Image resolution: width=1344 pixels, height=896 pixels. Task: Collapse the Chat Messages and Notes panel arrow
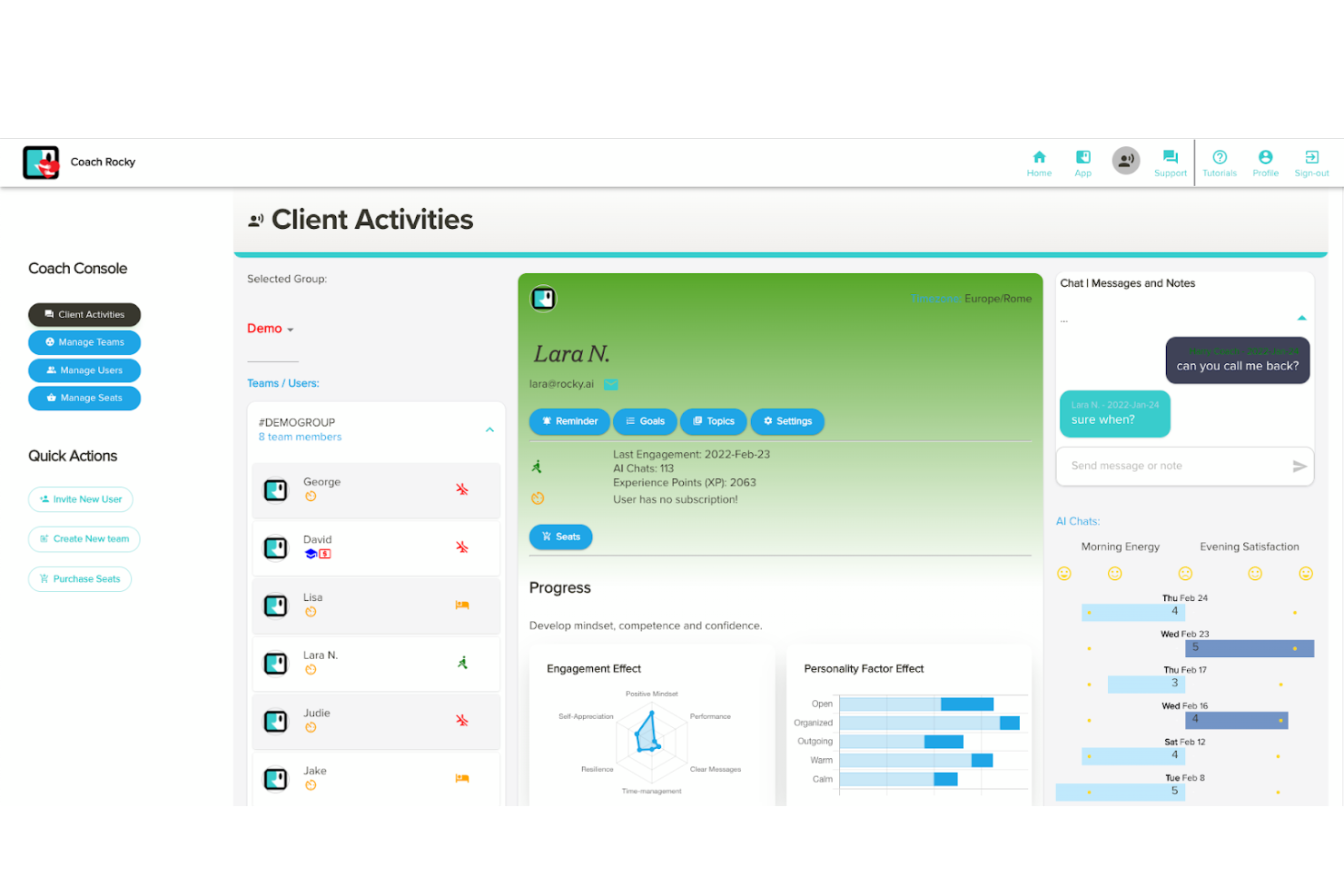(1301, 318)
